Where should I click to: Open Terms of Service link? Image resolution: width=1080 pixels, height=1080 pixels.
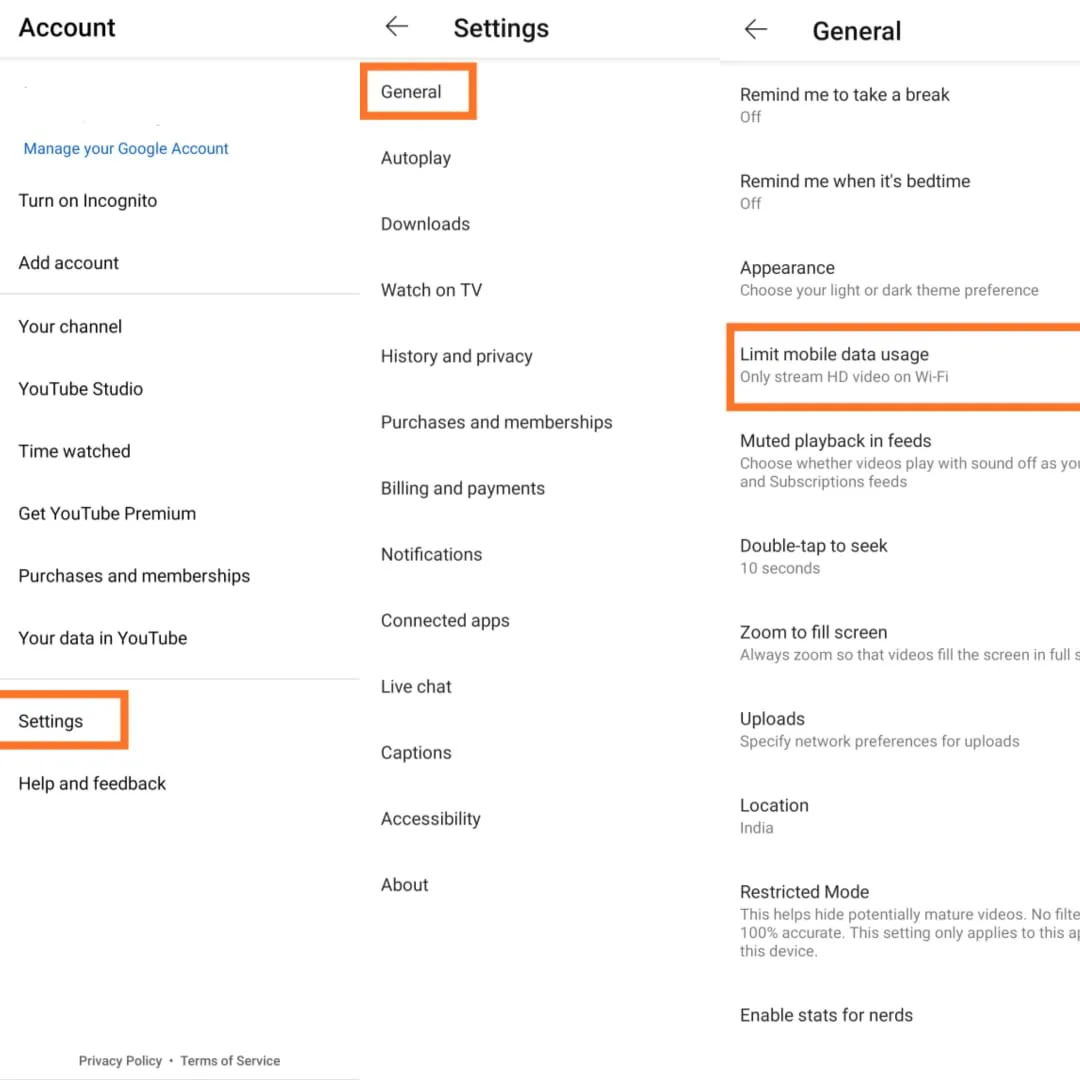coord(230,1061)
